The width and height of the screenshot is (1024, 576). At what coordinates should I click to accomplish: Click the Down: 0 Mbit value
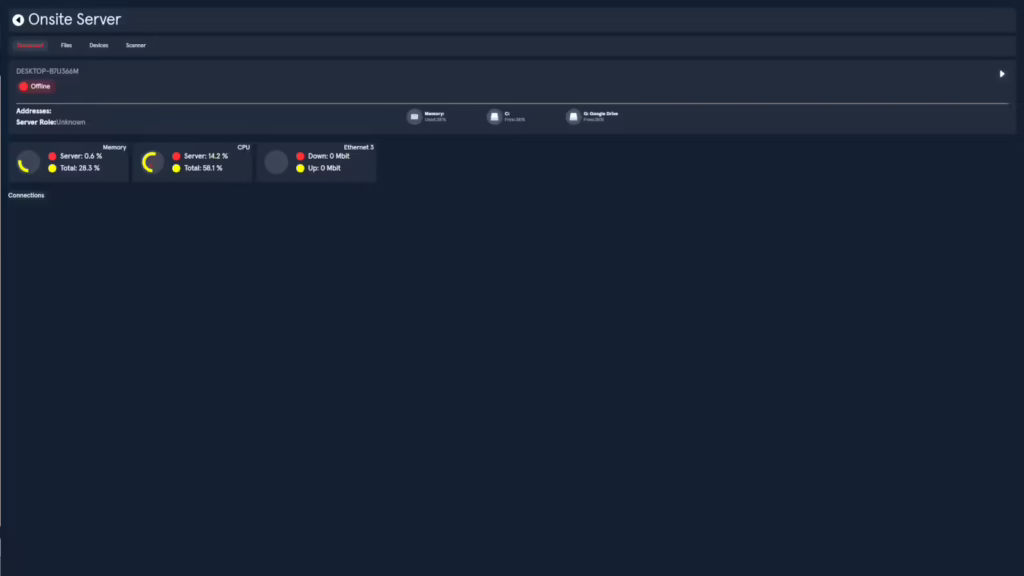[x=328, y=156]
